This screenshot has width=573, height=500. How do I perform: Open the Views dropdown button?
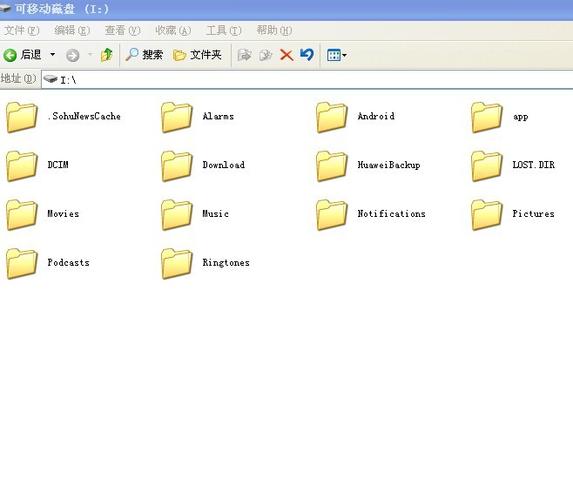click(337, 55)
